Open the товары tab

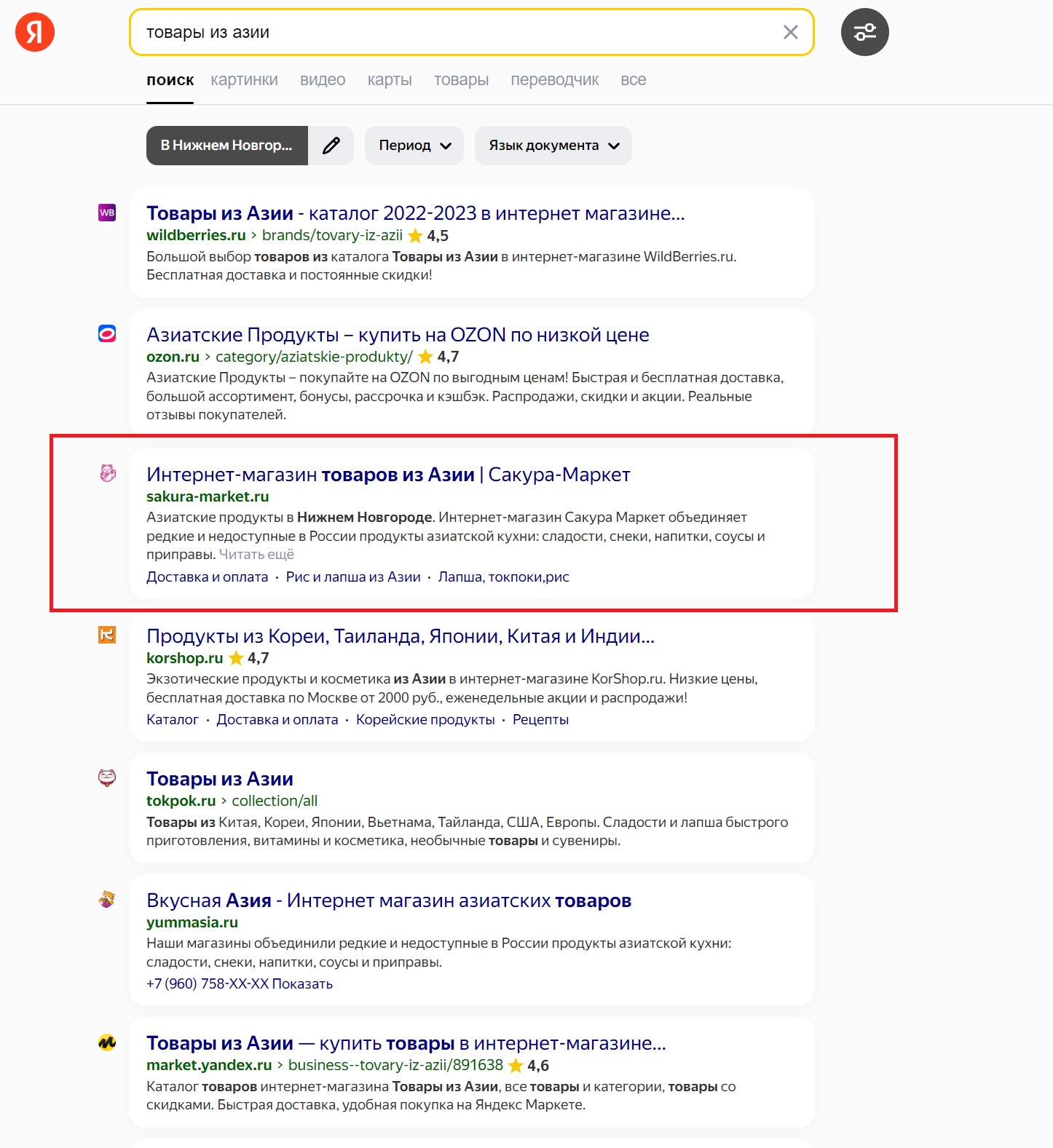tap(461, 80)
